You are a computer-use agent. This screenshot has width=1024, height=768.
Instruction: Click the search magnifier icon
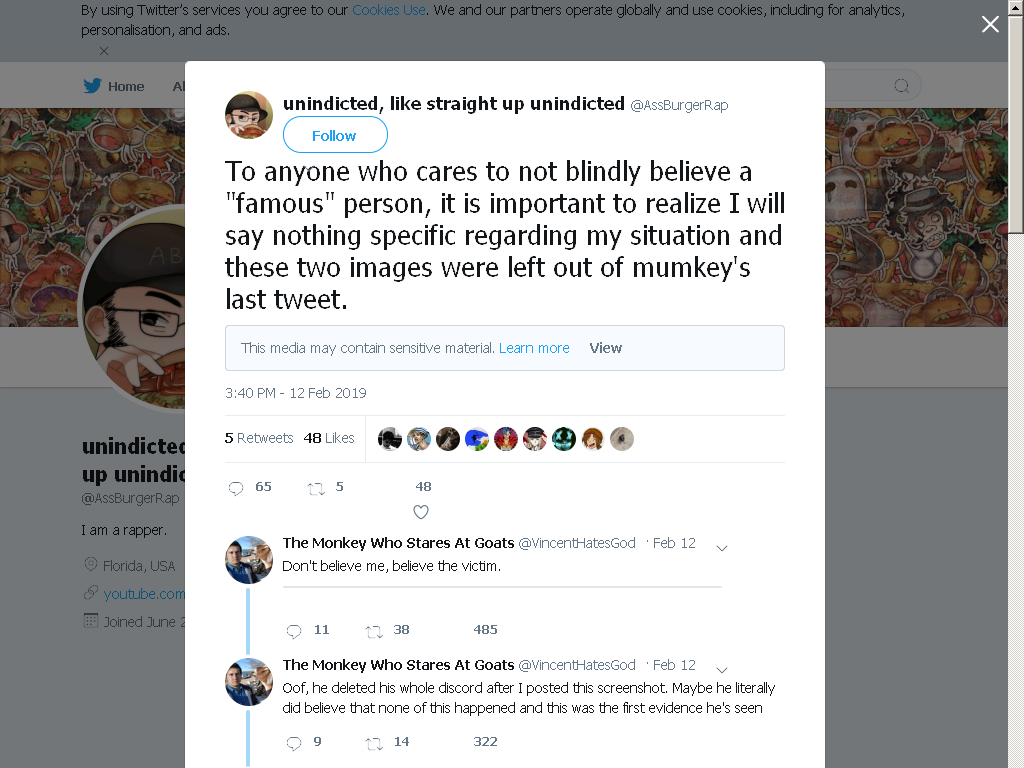pos(901,86)
